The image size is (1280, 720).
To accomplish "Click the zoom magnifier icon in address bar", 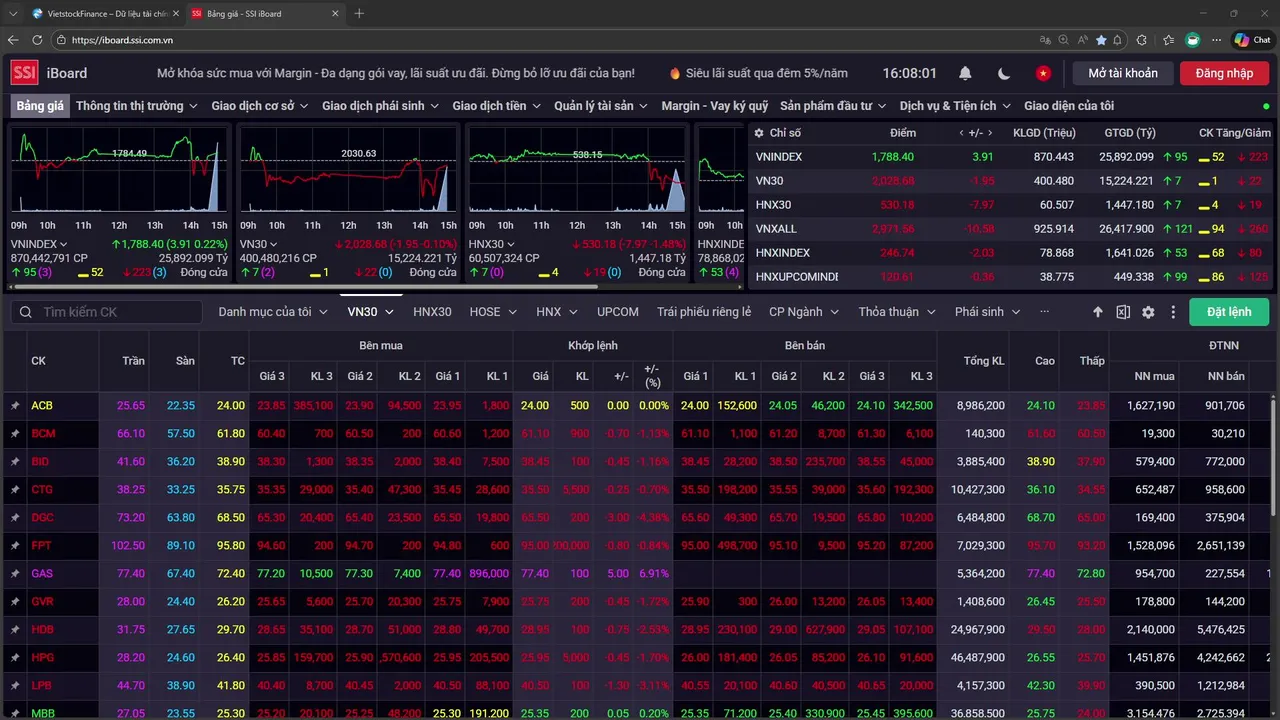I will coord(1064,40).
